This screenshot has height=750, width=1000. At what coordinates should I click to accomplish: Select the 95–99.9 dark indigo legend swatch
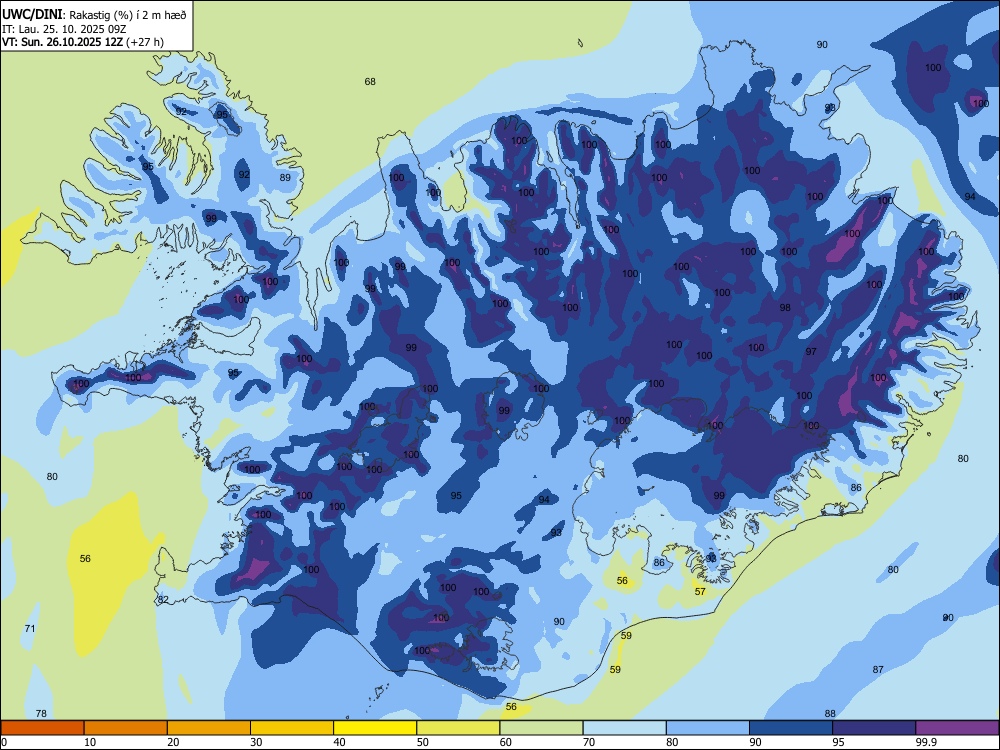point(874,728)
